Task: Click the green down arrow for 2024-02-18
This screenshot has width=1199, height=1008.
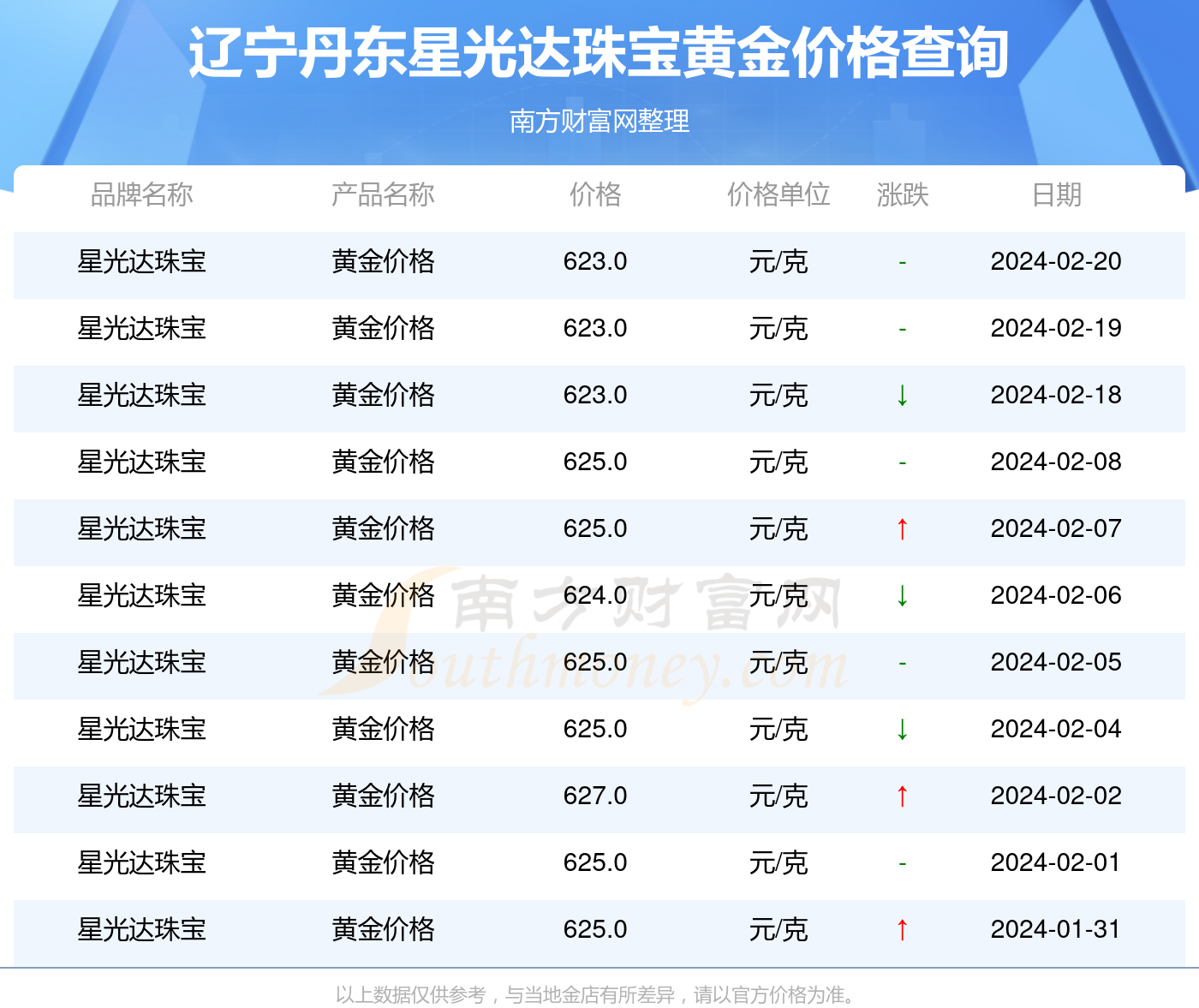Action: pos(903,395)
